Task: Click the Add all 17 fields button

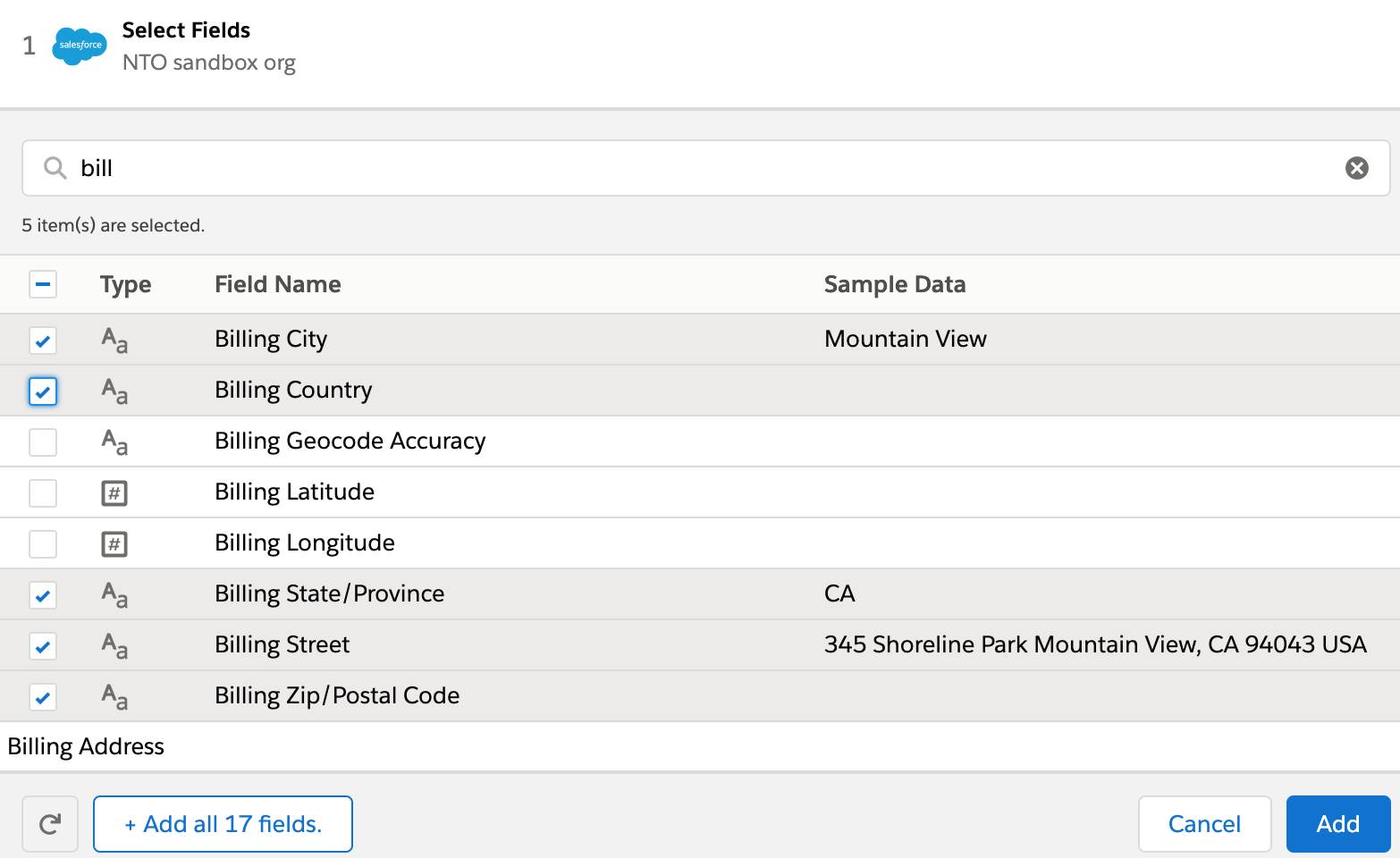Action: pos(223,824)
